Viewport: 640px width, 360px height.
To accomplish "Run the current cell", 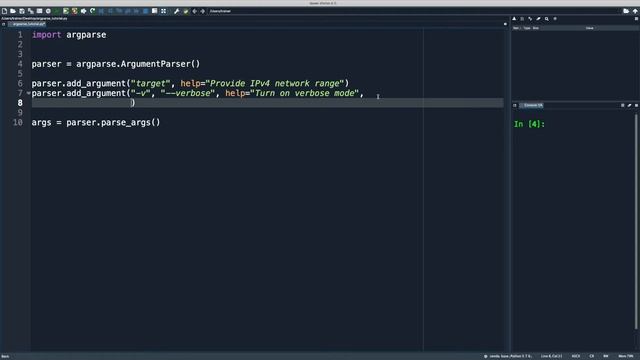I will (66, 11).
